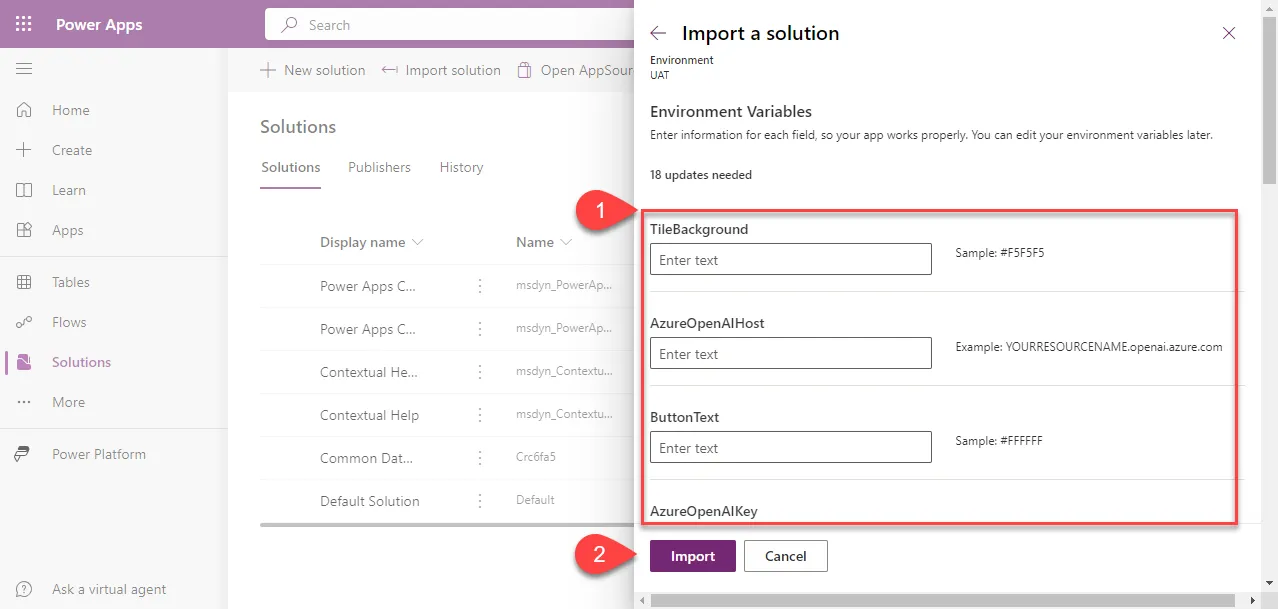The image size is (1278, 609).
Task: Select the Solutions tab
Action: click(x=291, y=167)
